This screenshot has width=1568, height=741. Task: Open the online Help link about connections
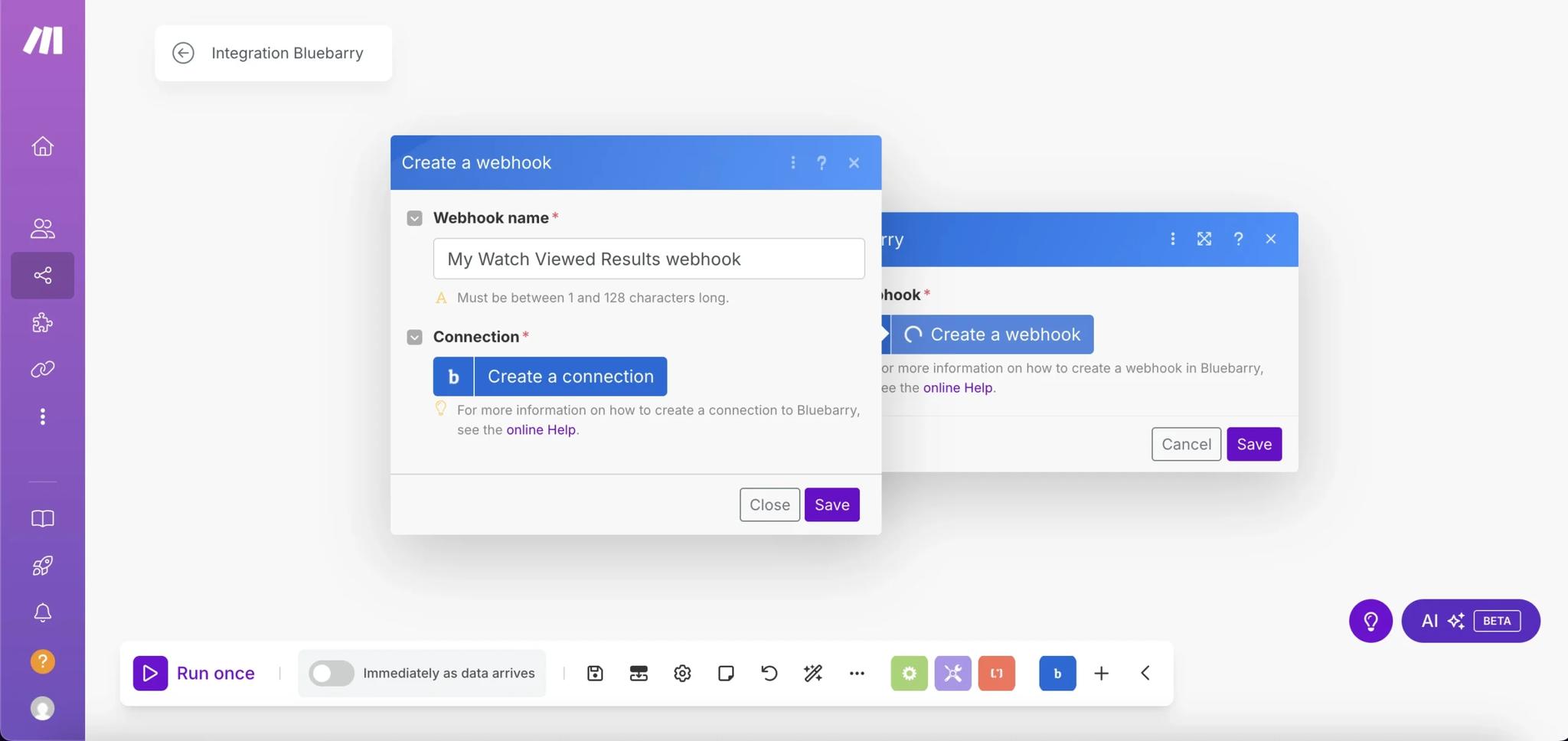click(x=541, y=429)
